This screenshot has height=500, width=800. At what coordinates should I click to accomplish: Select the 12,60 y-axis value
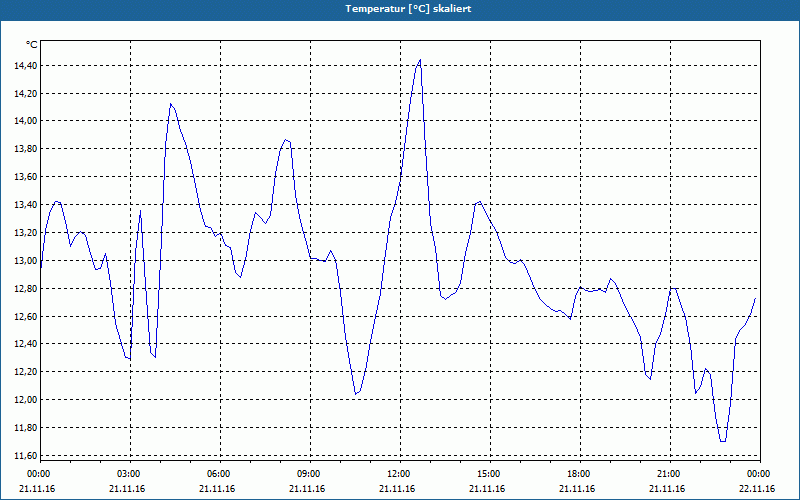point(25,316)
